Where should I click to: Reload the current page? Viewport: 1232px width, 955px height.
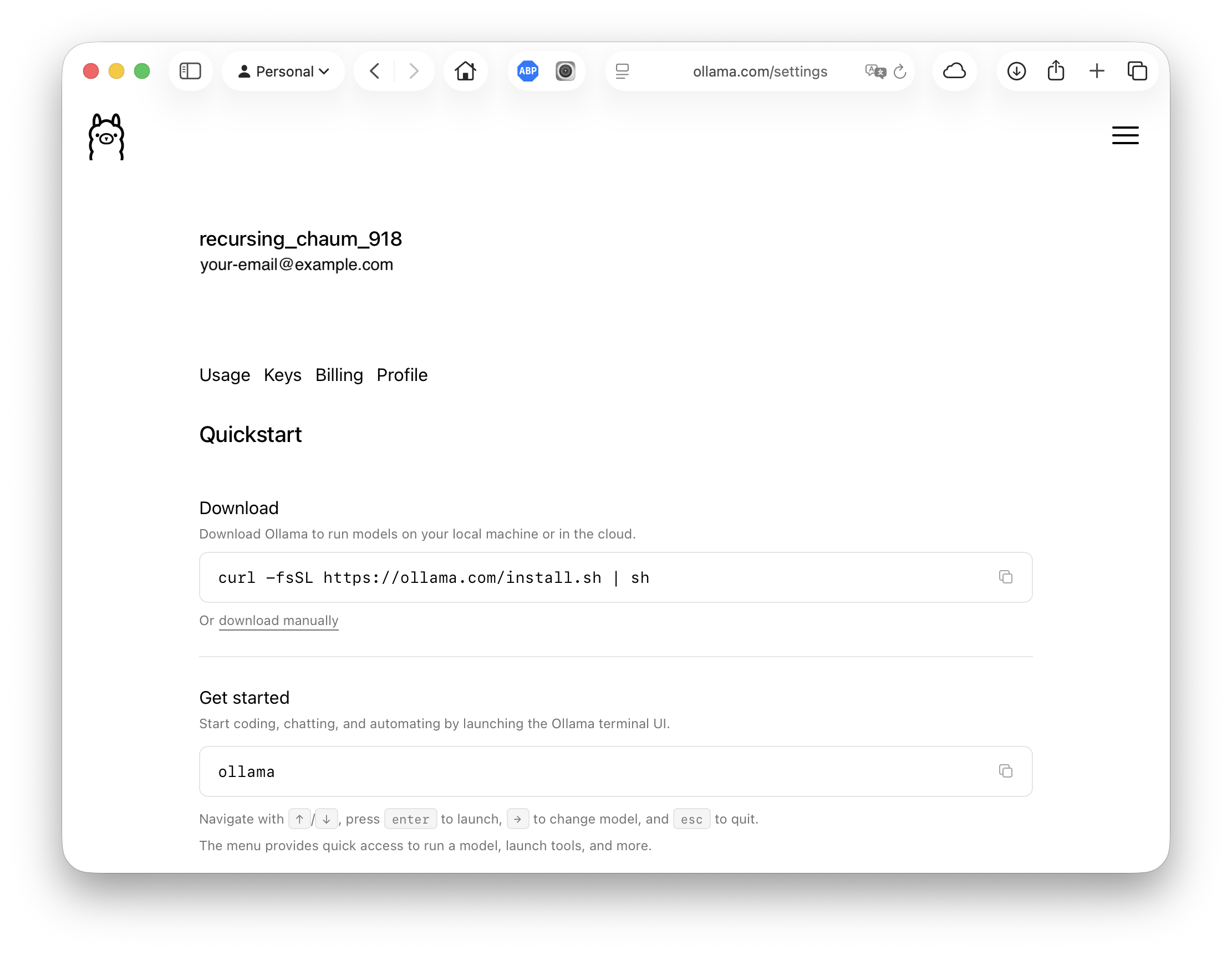pos(900,72)
